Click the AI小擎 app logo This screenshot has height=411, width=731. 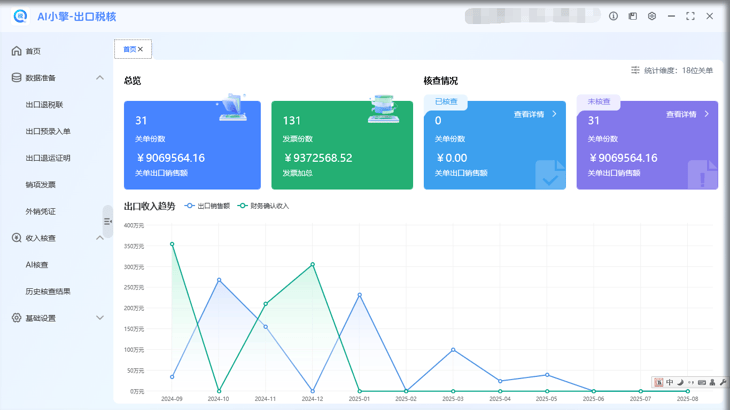[20, 16]
